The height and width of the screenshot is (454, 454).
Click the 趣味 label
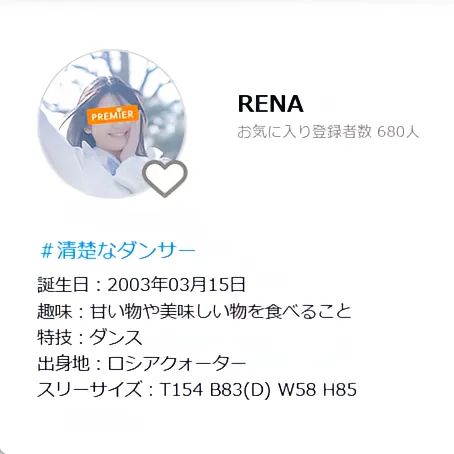(54, 311)
